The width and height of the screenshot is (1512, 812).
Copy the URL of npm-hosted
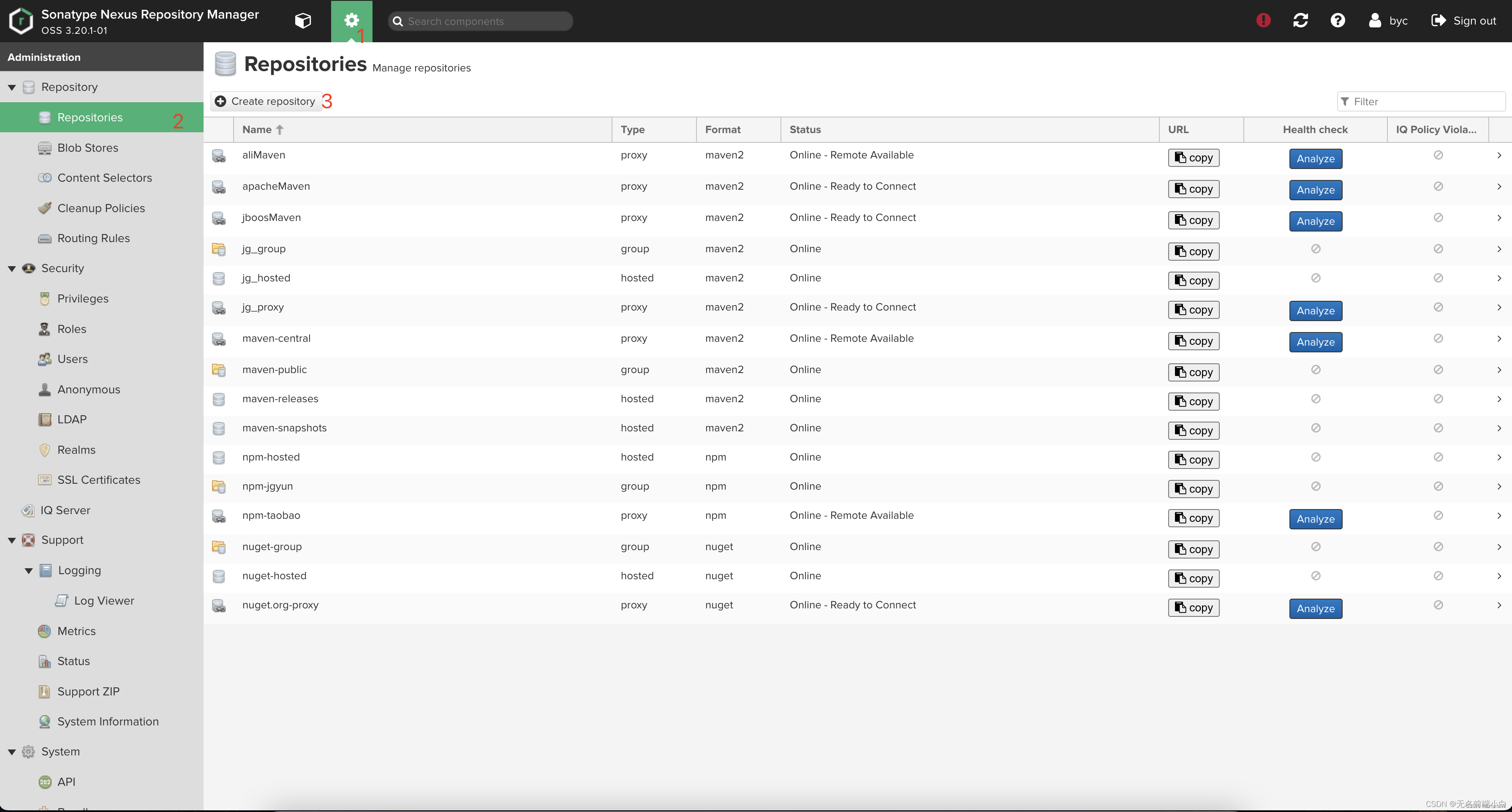(1193, 460)
